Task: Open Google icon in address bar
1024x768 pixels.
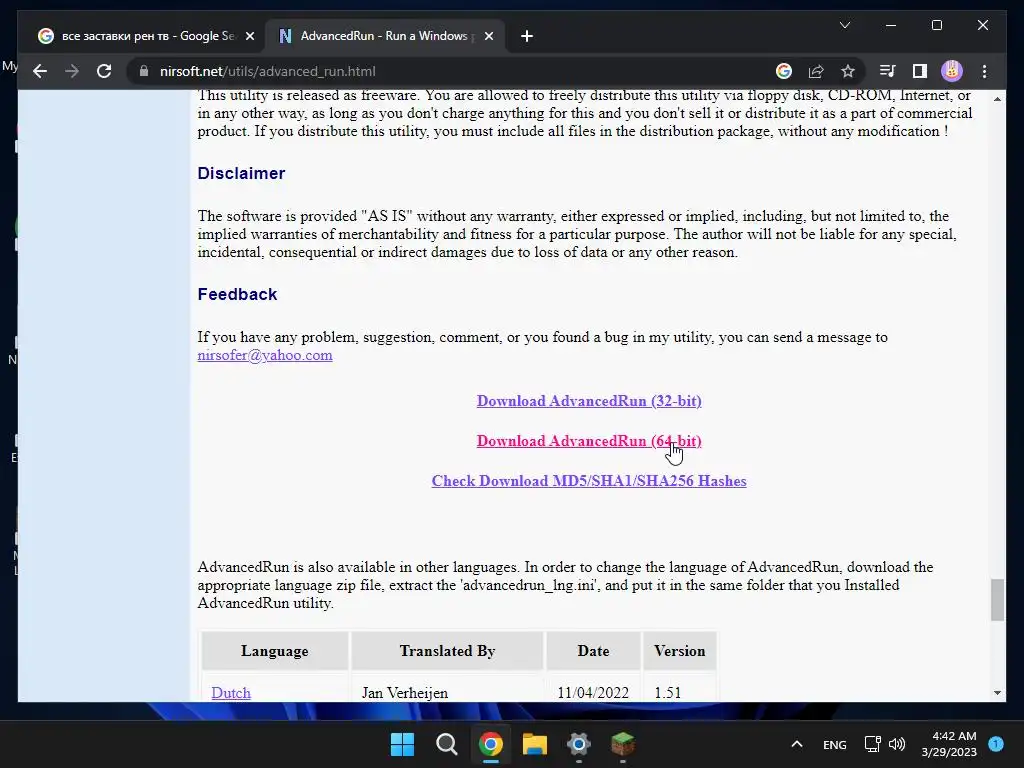Action: click(x=784, y=71)
